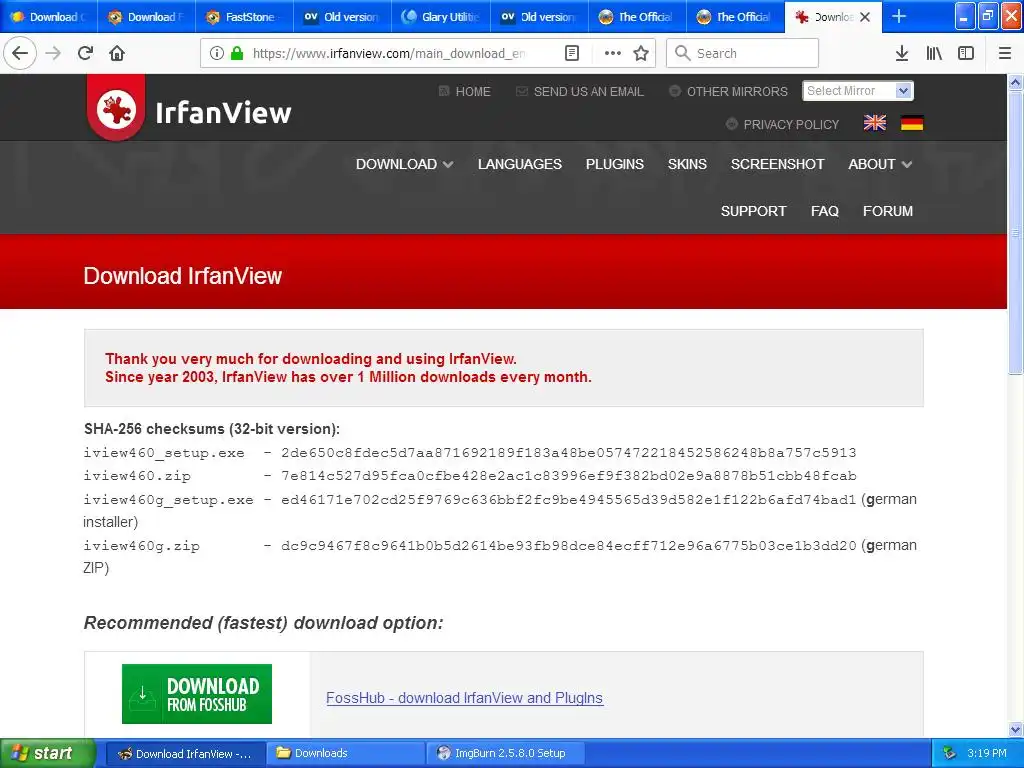Expand the ABOUT navigation menu
This screenshot has height=768, width=1024.
point(880,164)
